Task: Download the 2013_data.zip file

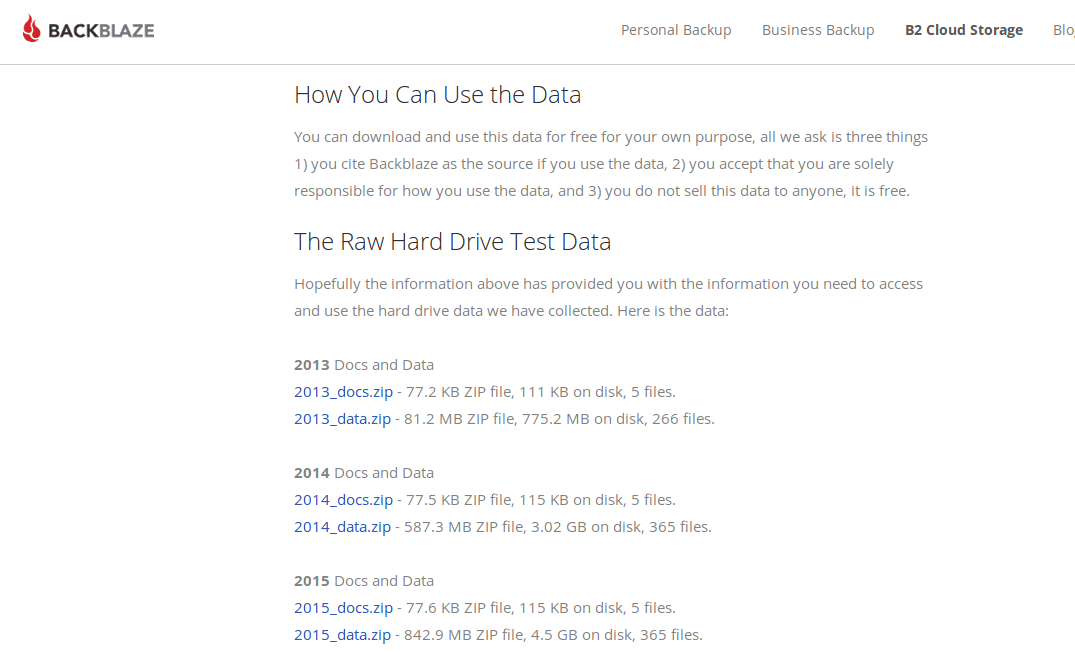Action: (x=342, y=418)
